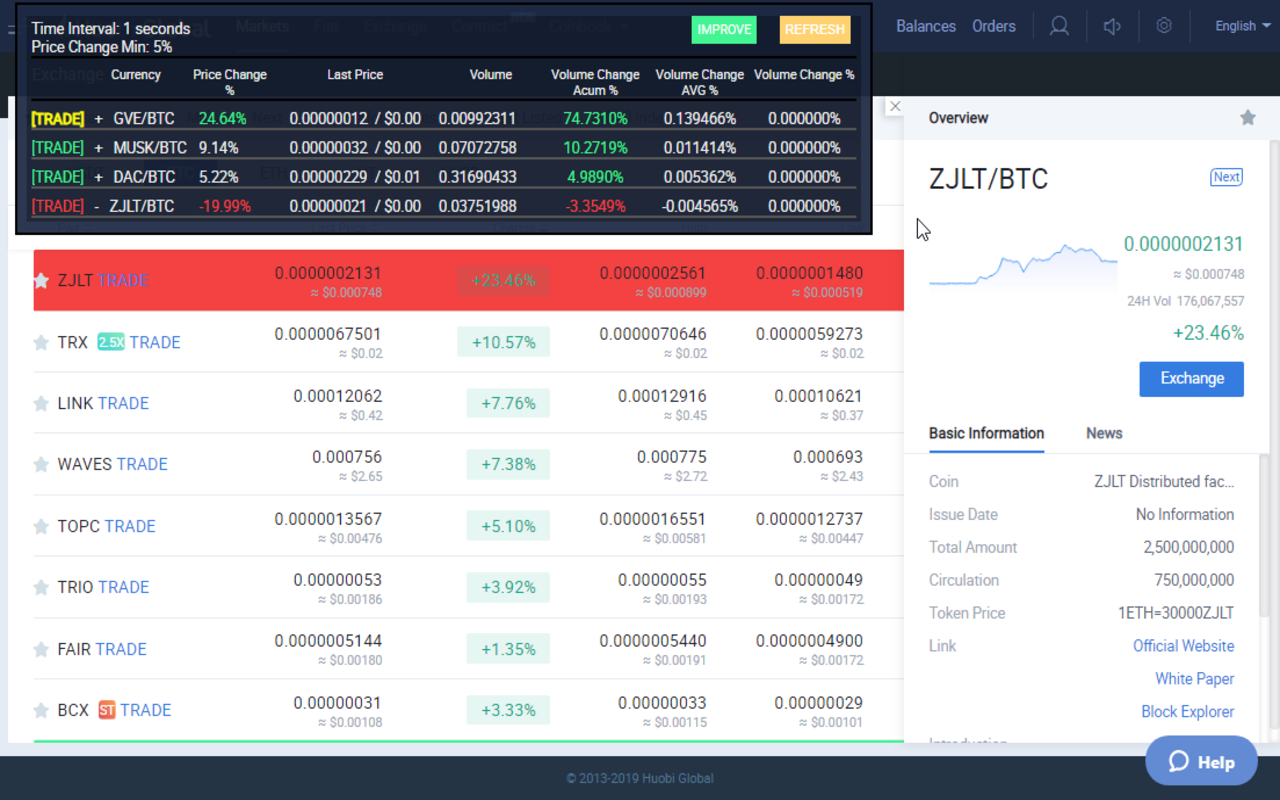Click the yellow REFRESH button
Screen dimensions: 1280x800
tap(815, 29)
